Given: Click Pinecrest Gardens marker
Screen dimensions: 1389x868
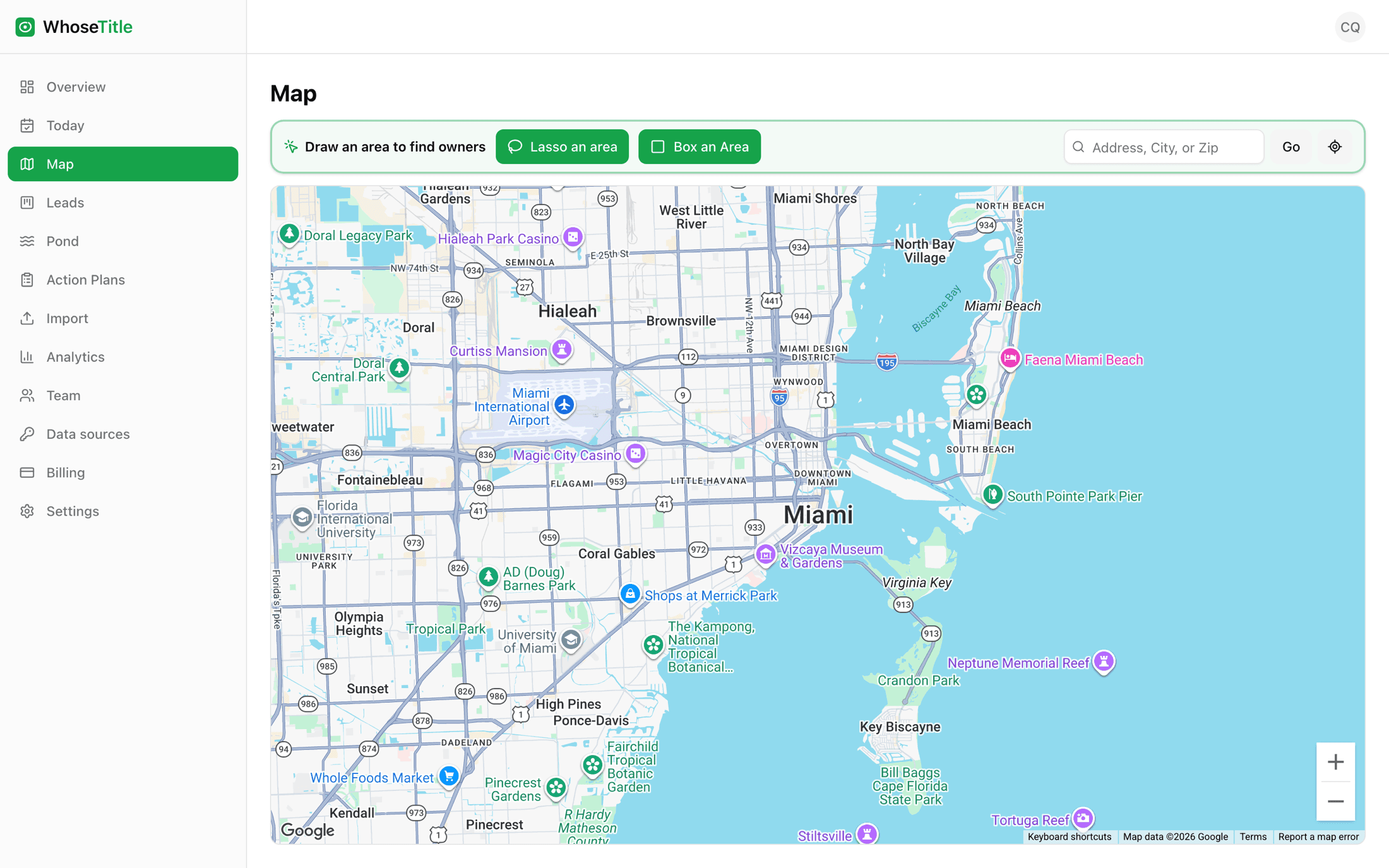Looking at the screenshot, I should click(556, 787).
